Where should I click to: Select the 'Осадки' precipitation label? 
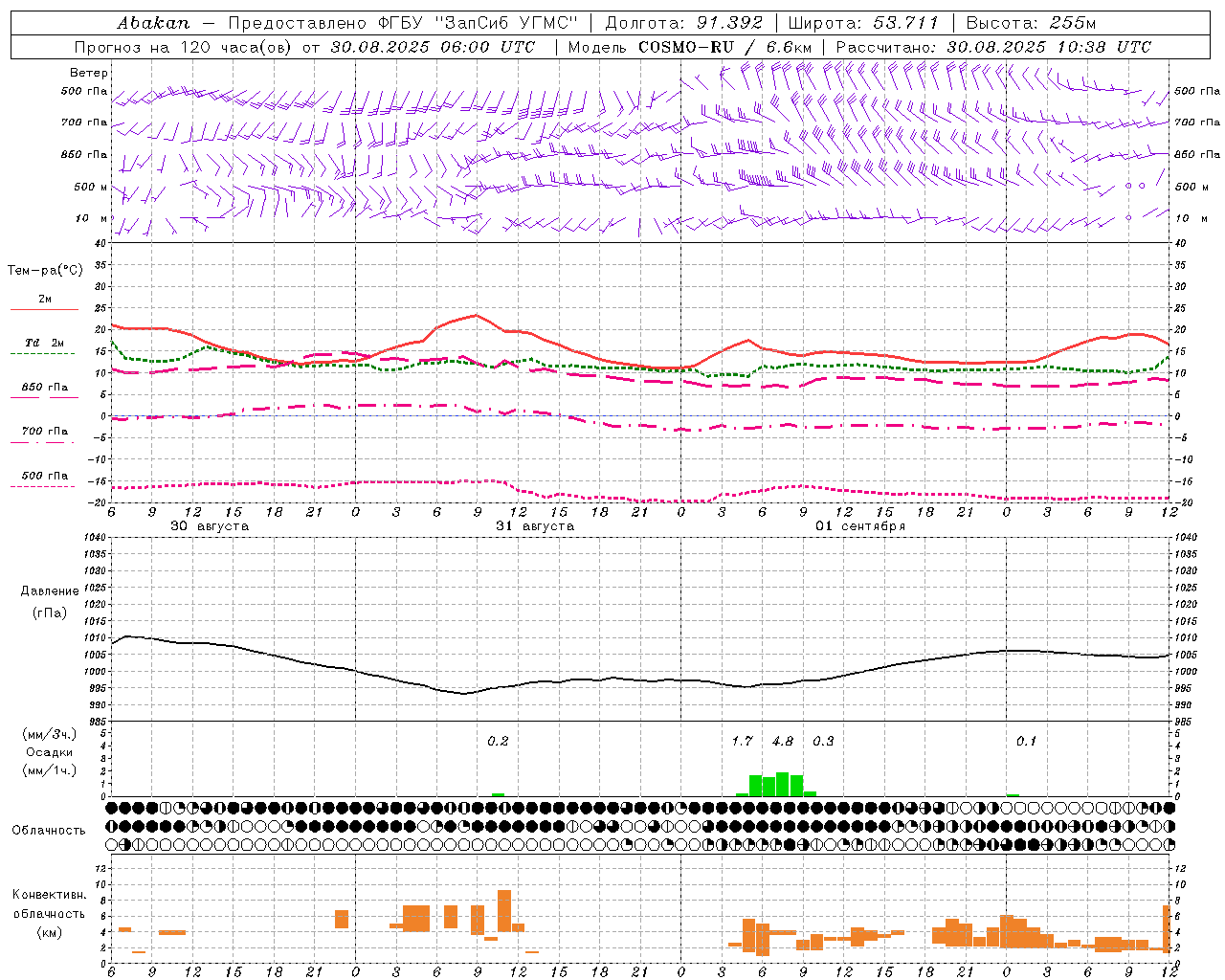click(x=50, y=752)
